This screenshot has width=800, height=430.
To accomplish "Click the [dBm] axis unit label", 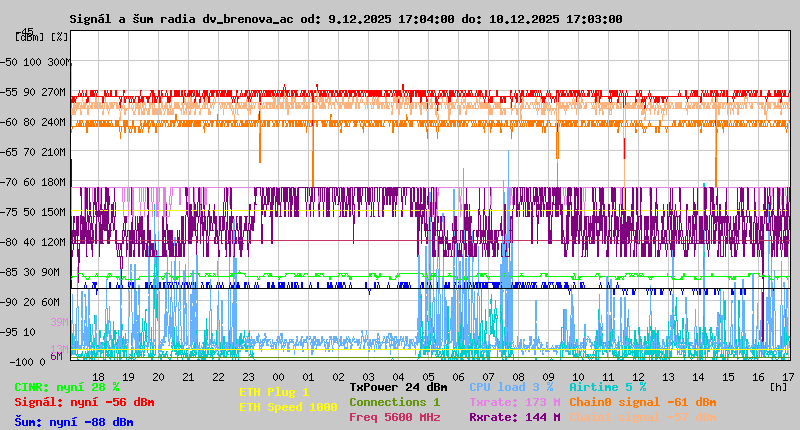I will click(30, 36).
